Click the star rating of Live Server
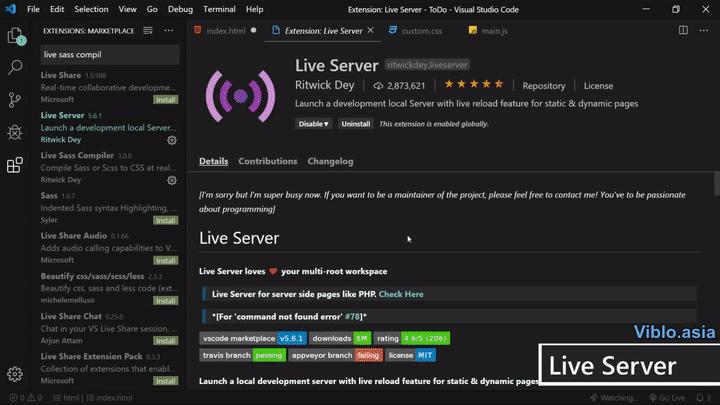The height and width of the screenshot is (405, 720). [x=474, y=84]
